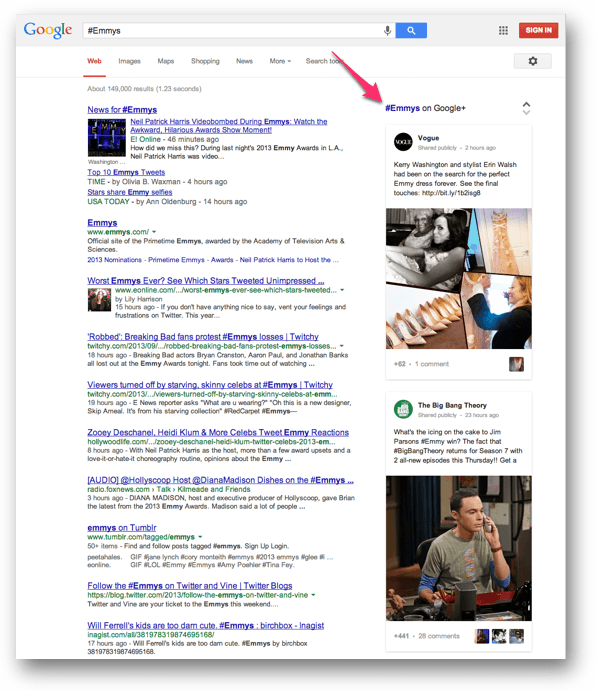This screenshot has width=596, height=691.
Task: Click '1 comment' on Vogue post
Action: tap(432, 364)
